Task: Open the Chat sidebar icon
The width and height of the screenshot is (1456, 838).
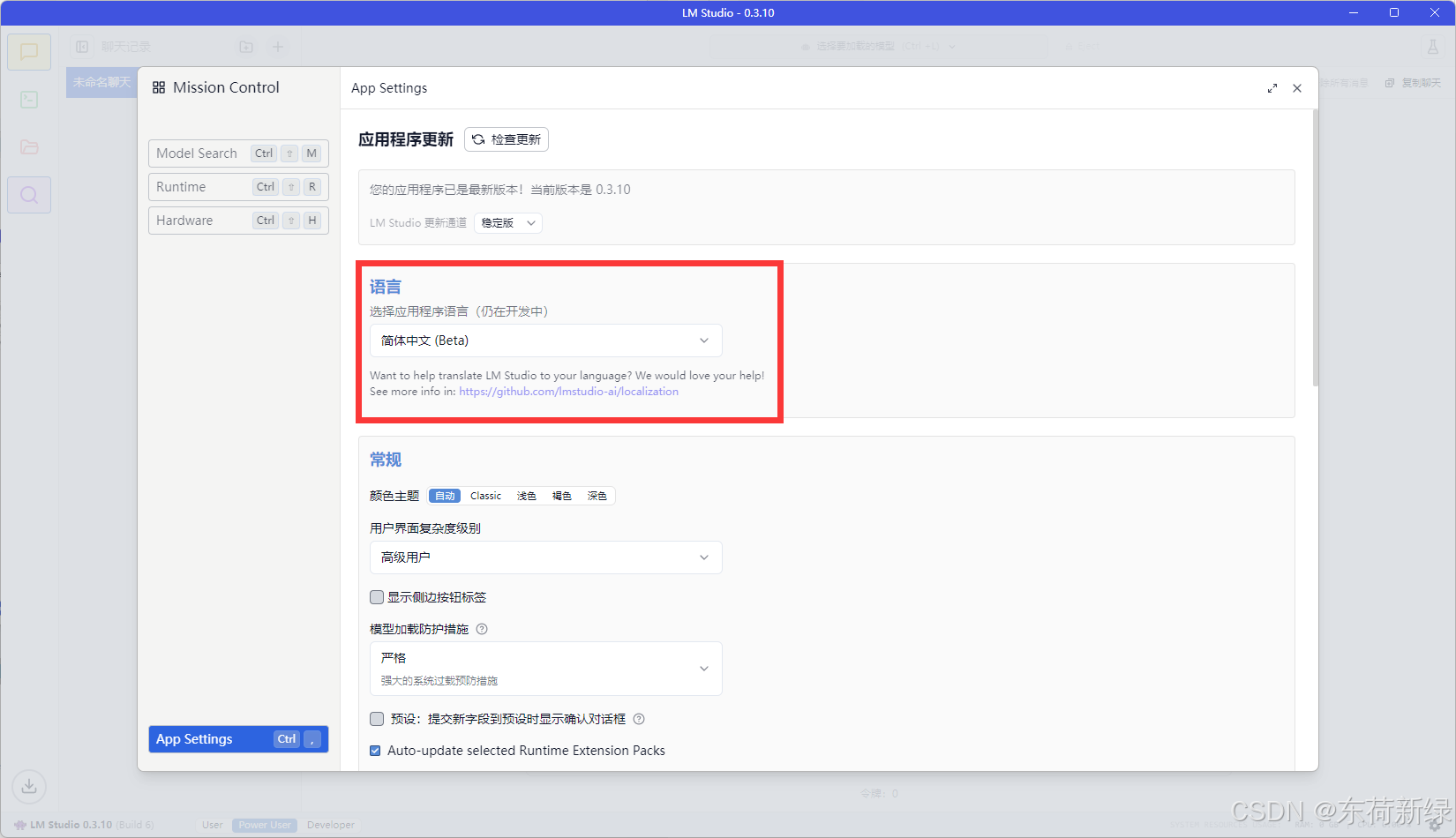Action: [29, 52]
